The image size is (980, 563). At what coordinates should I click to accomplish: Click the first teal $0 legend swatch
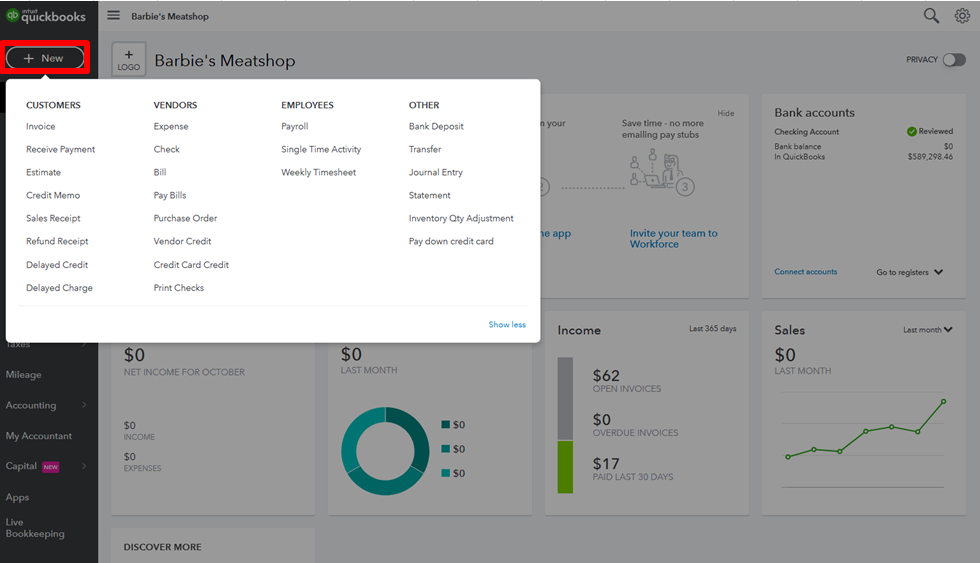(446, 425)
